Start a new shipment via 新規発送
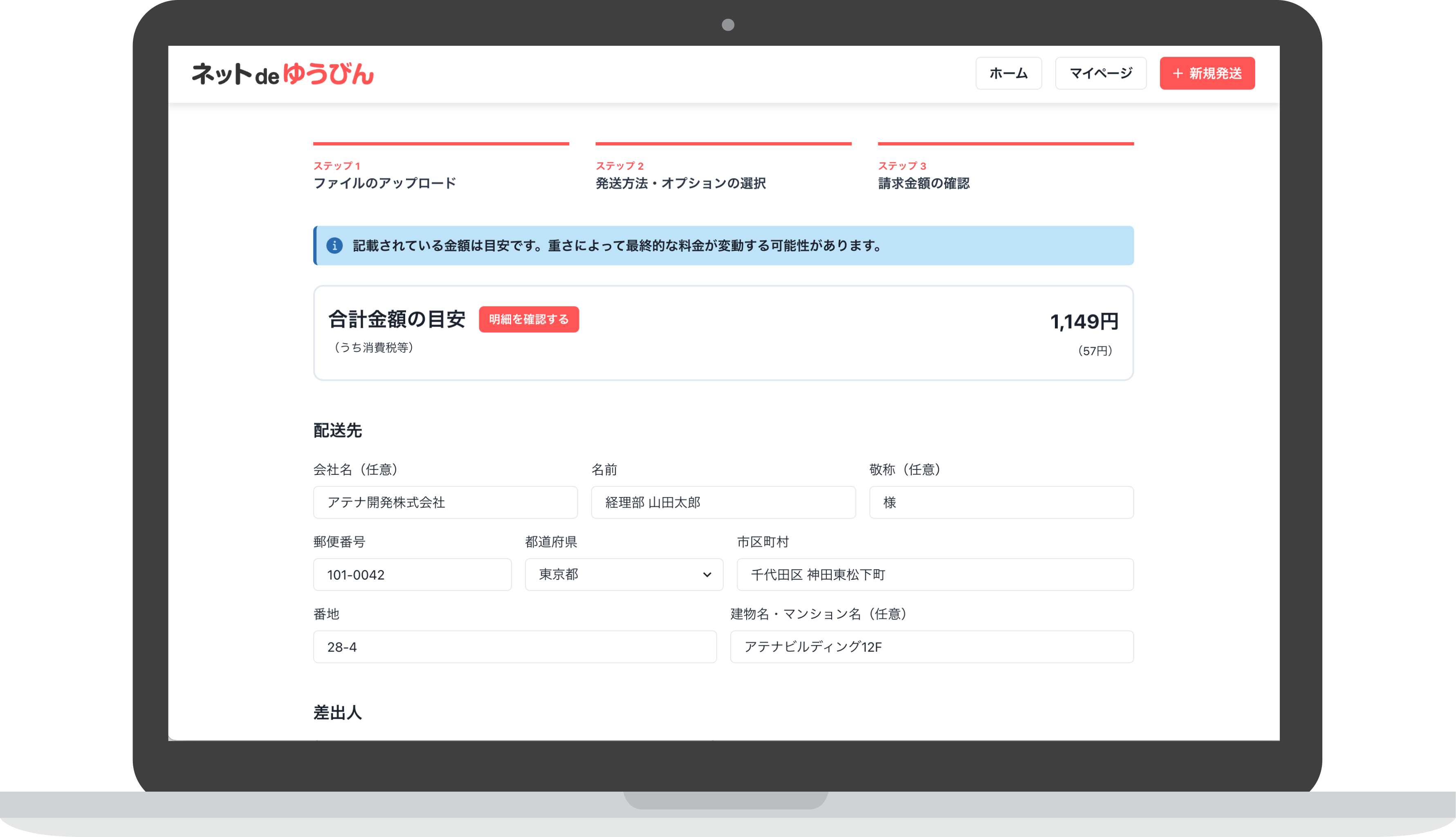This screenshot has width=1456, height=837. pos(1207,74)
